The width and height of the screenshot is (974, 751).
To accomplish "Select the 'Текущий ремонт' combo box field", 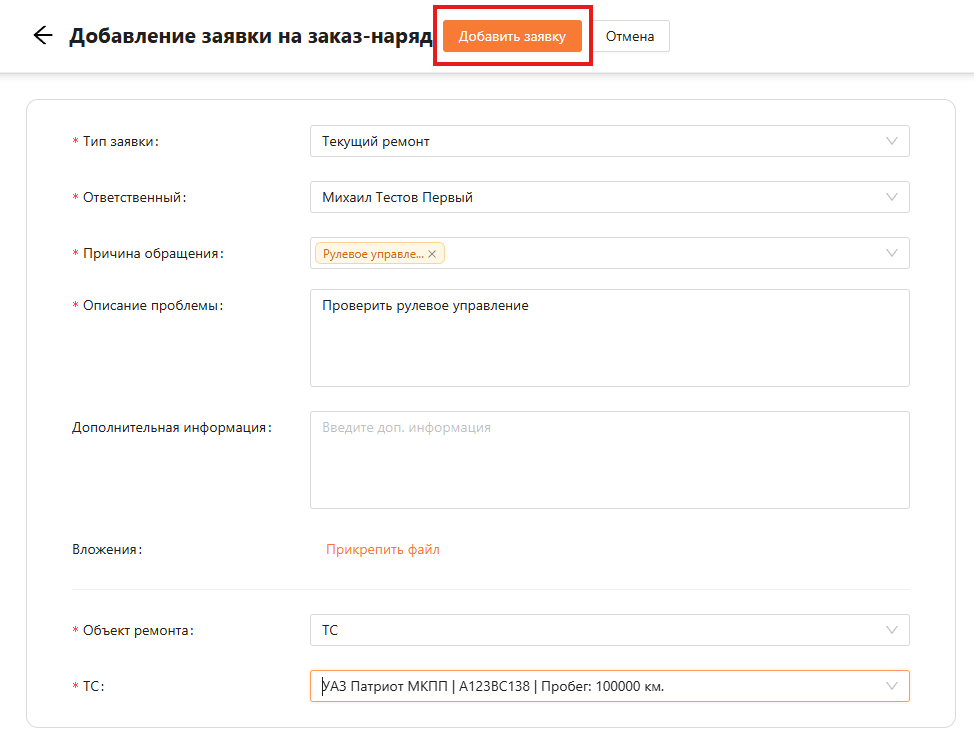I will [x=609, y=141].
